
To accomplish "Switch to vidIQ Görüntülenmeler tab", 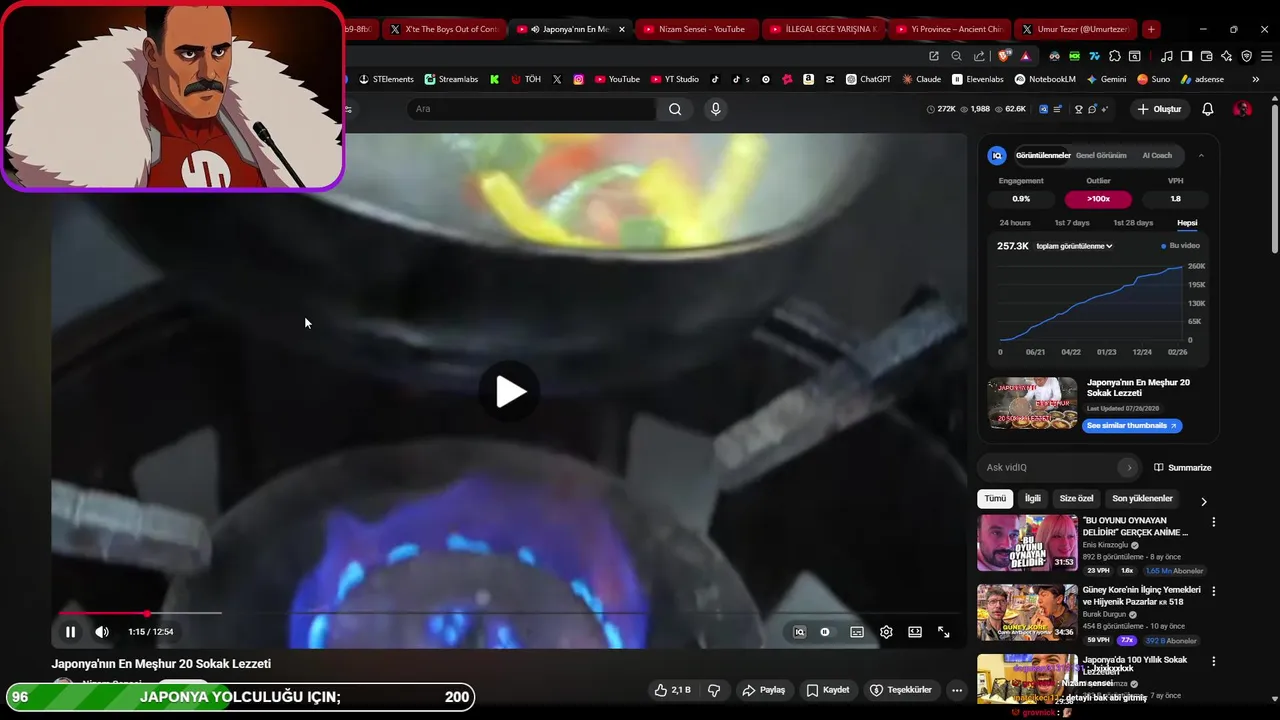I will (x=1043, y=156).
